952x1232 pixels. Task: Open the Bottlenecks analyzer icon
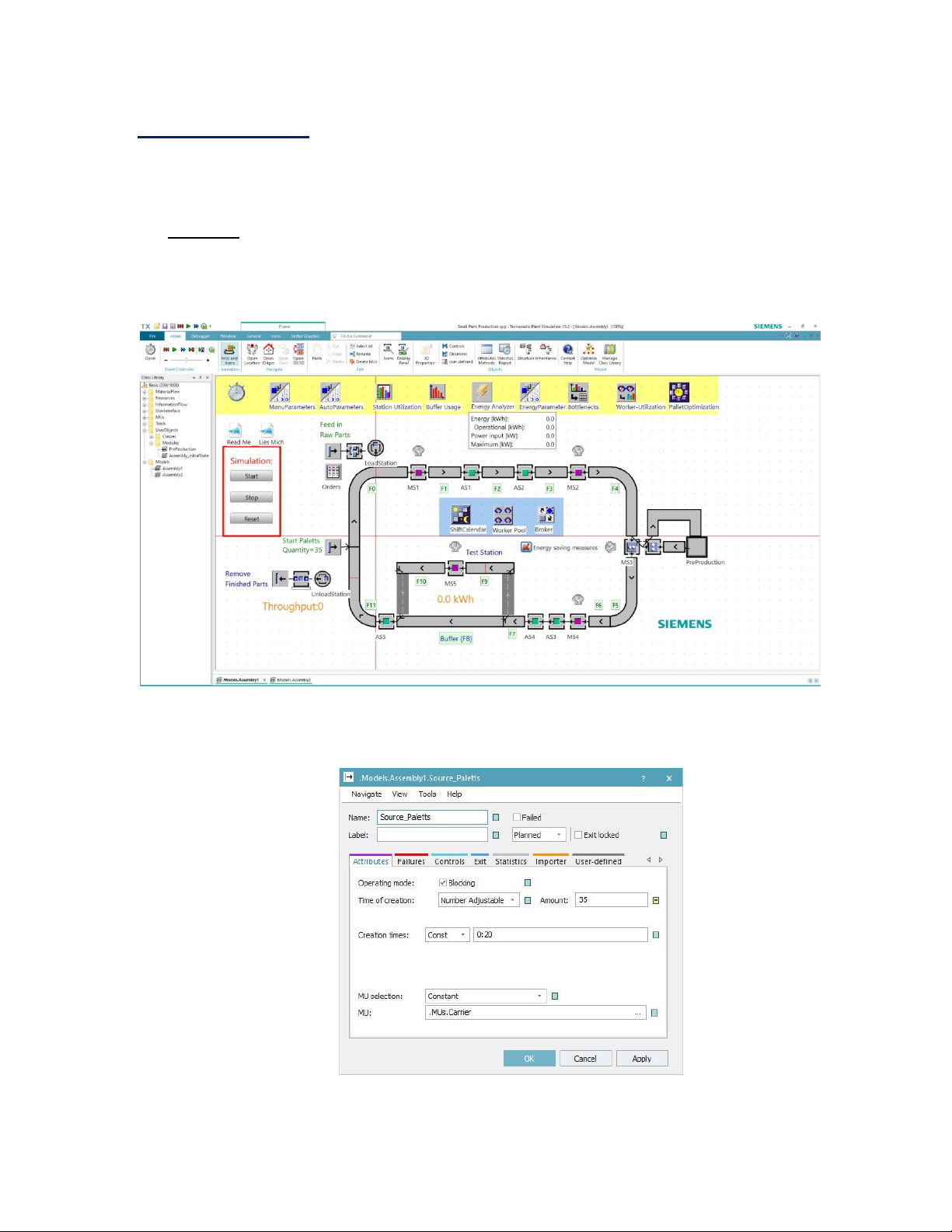577,393
